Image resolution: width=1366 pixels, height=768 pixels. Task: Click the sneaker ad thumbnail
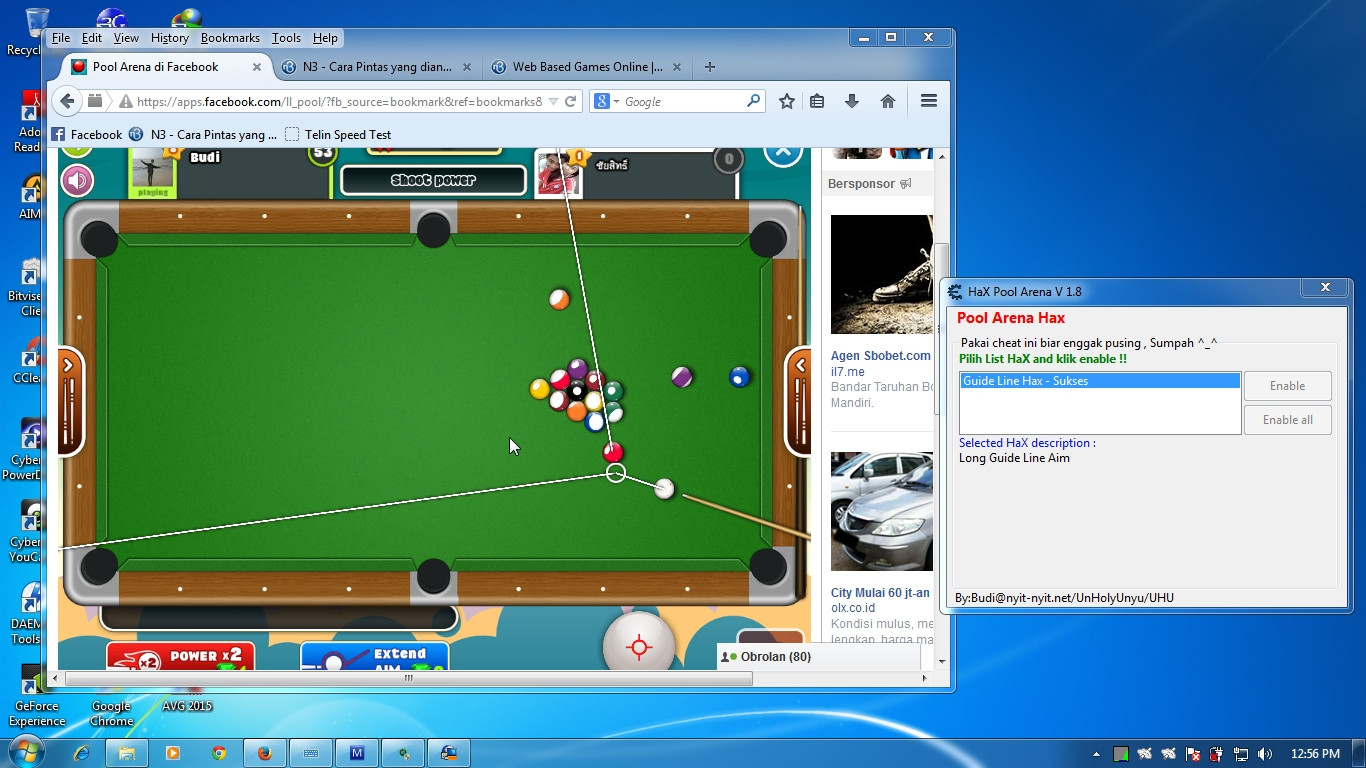(882, 275)
